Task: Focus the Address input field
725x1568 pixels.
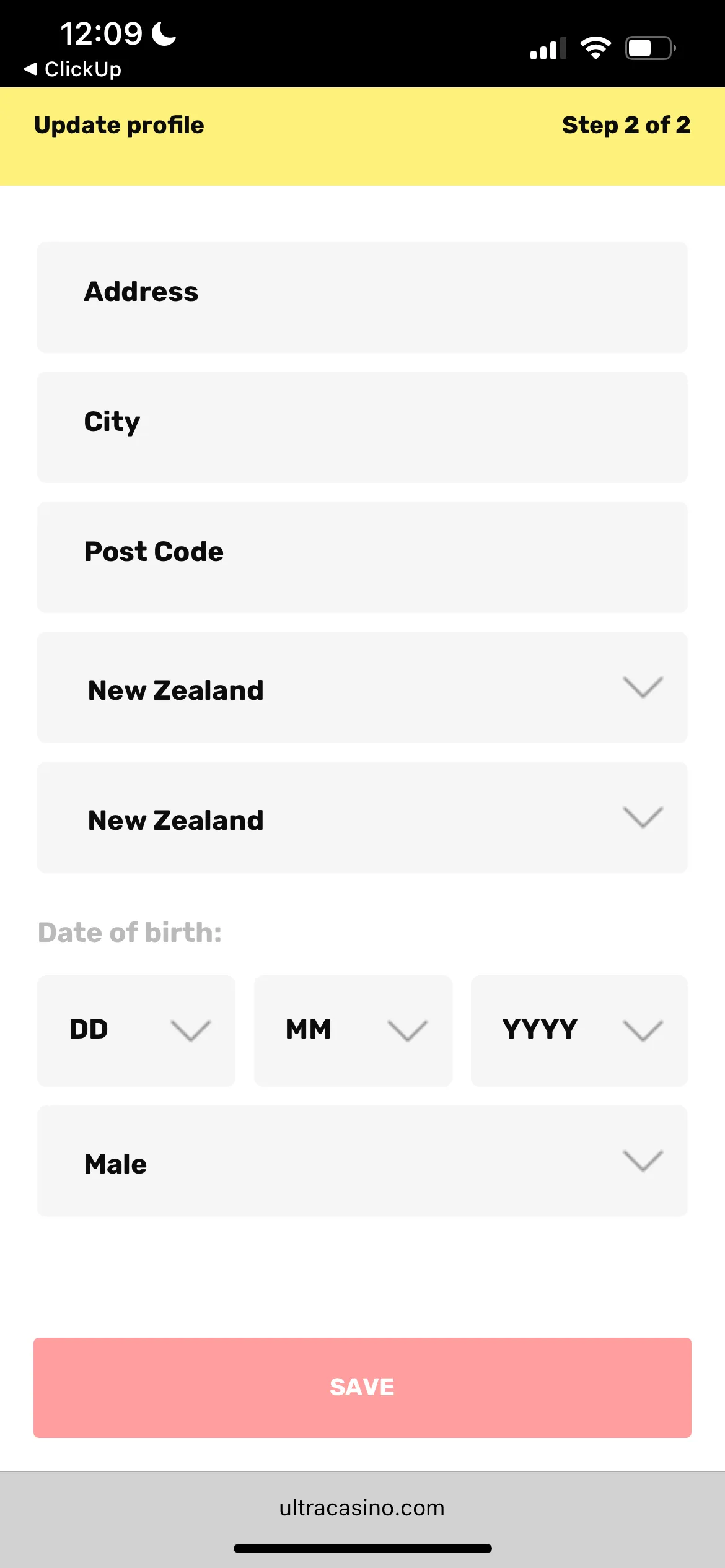Action: [x=362, y=297]
